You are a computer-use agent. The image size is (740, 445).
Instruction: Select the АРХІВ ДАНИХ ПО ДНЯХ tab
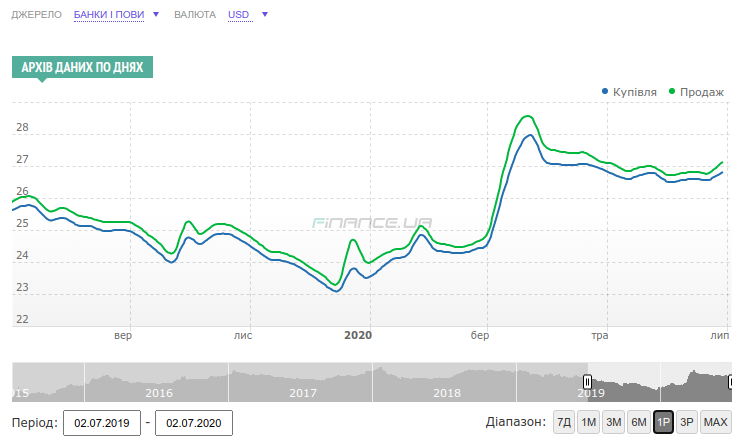(x=82, y=68)
